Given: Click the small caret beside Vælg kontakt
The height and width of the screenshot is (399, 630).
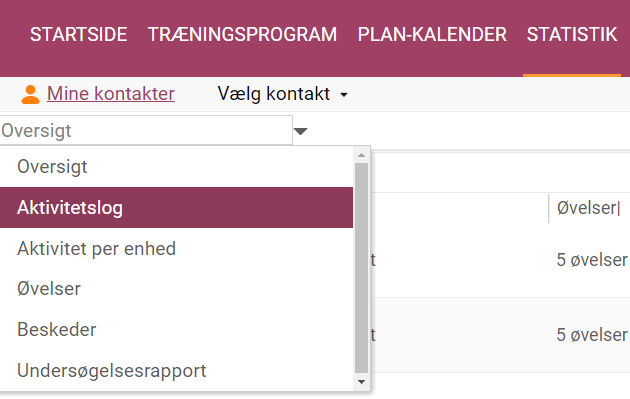Looking at the screenshot, I should [344, 95].
